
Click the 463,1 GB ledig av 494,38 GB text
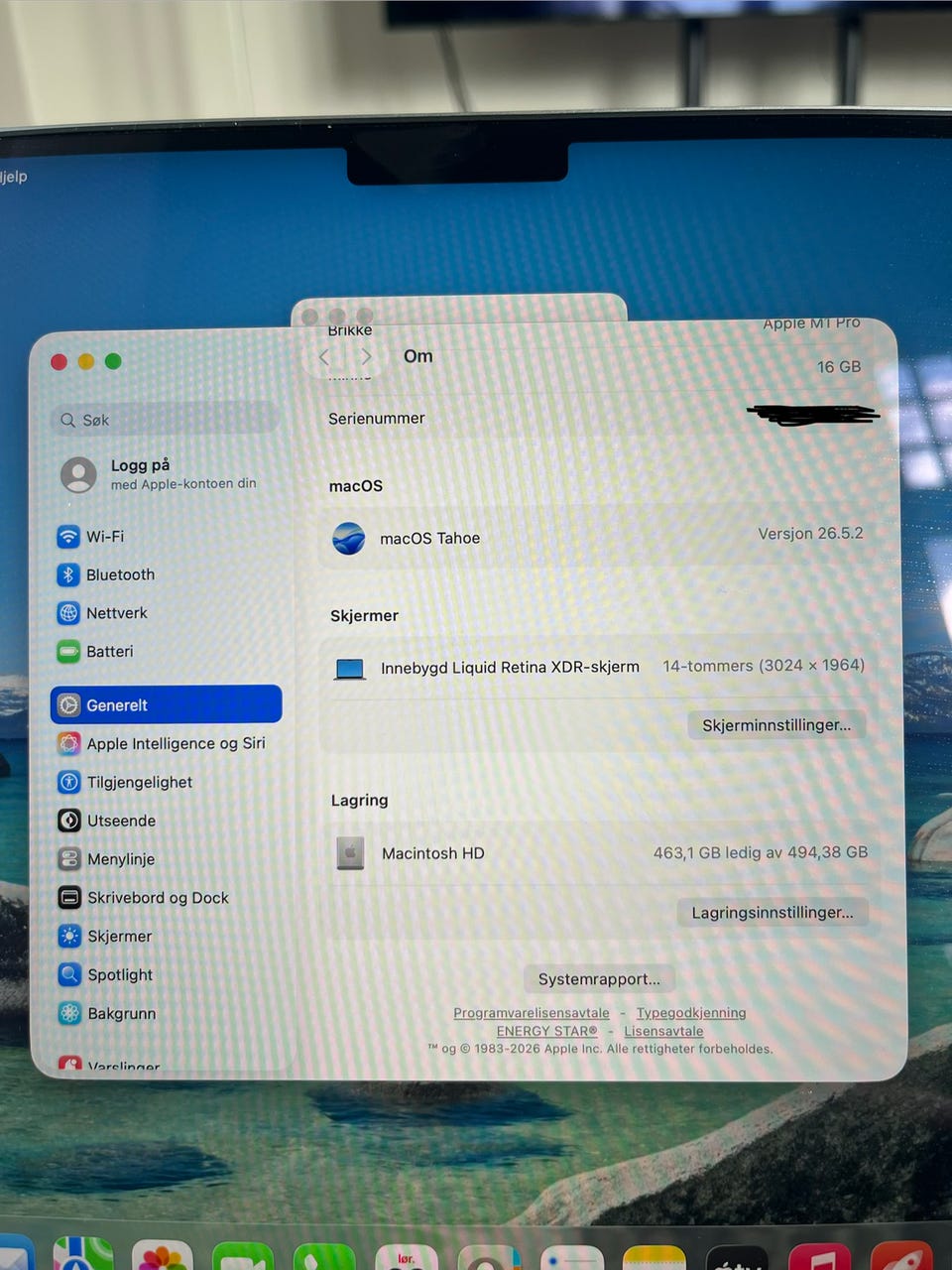tap(761, 852)
